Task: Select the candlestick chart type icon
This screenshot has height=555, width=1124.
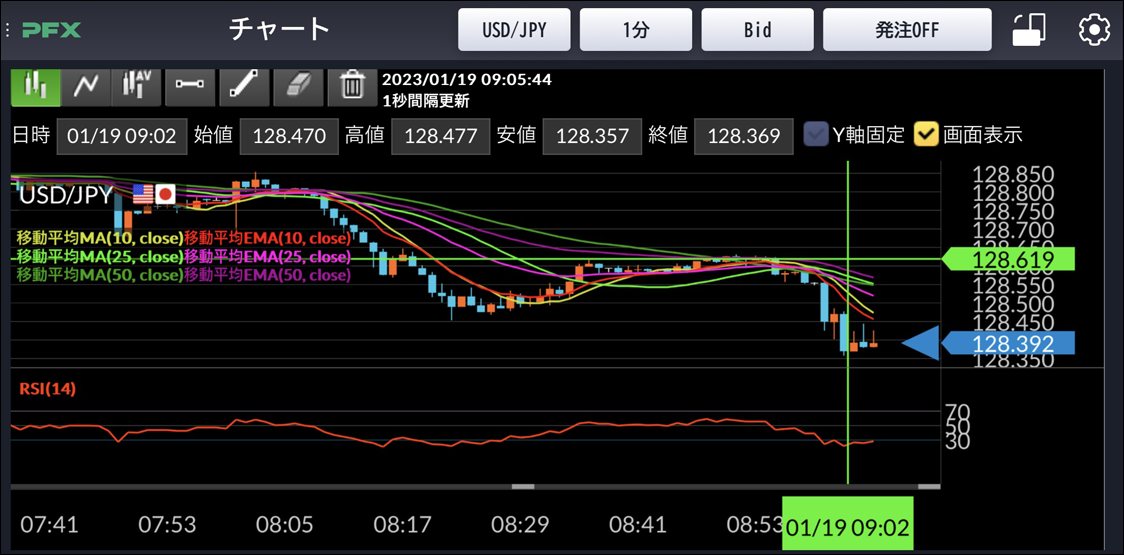Action: [35, 86]
